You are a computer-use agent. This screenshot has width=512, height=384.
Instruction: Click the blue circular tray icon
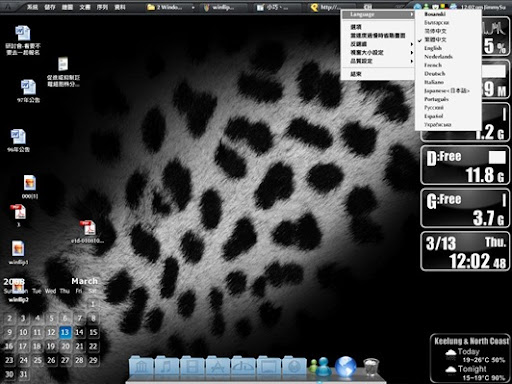[417, 7]
